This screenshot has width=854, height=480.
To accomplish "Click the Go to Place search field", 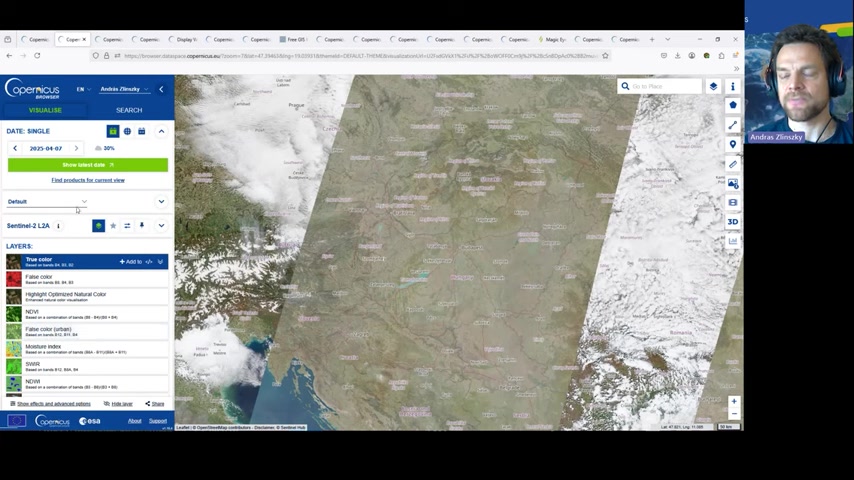I will [663, 87].
